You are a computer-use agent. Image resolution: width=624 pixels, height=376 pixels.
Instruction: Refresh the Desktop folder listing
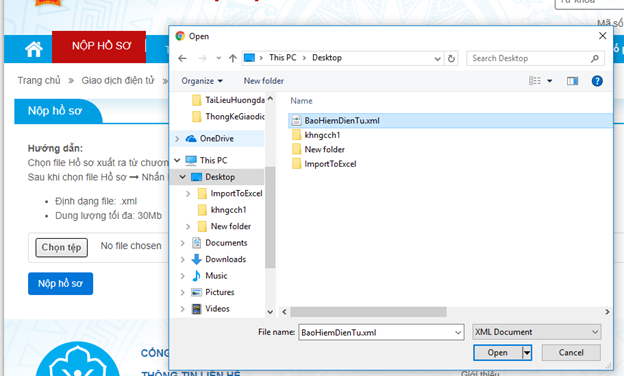451,58
